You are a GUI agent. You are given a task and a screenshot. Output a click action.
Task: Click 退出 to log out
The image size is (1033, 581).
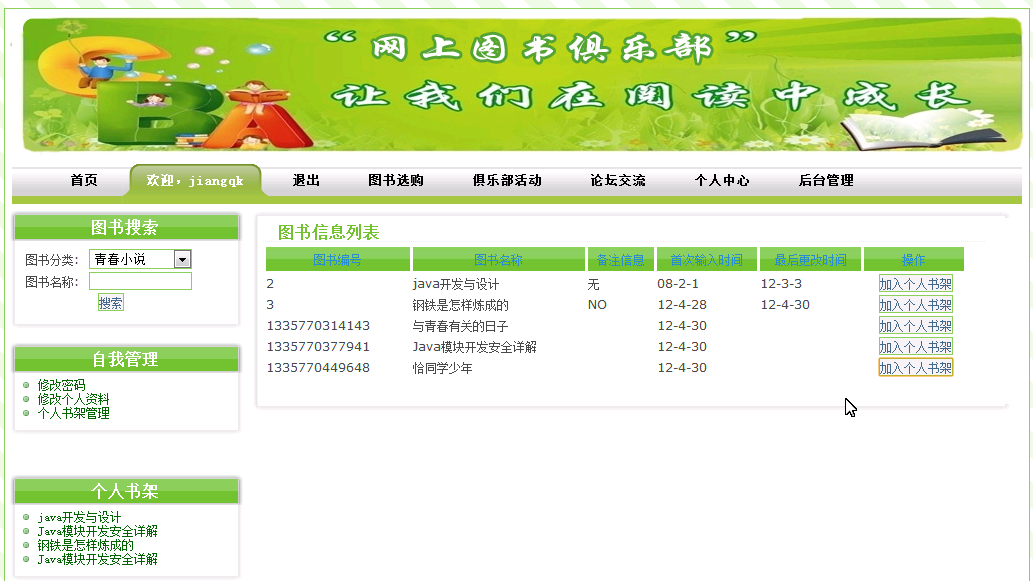tap(306, 180)
